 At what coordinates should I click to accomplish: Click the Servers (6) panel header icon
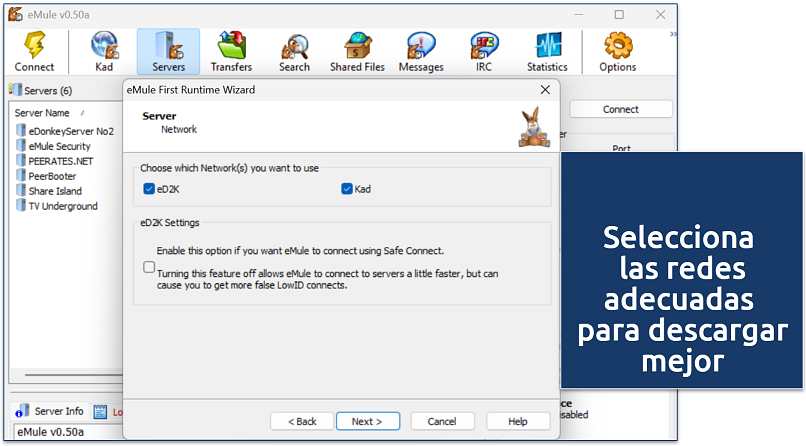(15, 90)
